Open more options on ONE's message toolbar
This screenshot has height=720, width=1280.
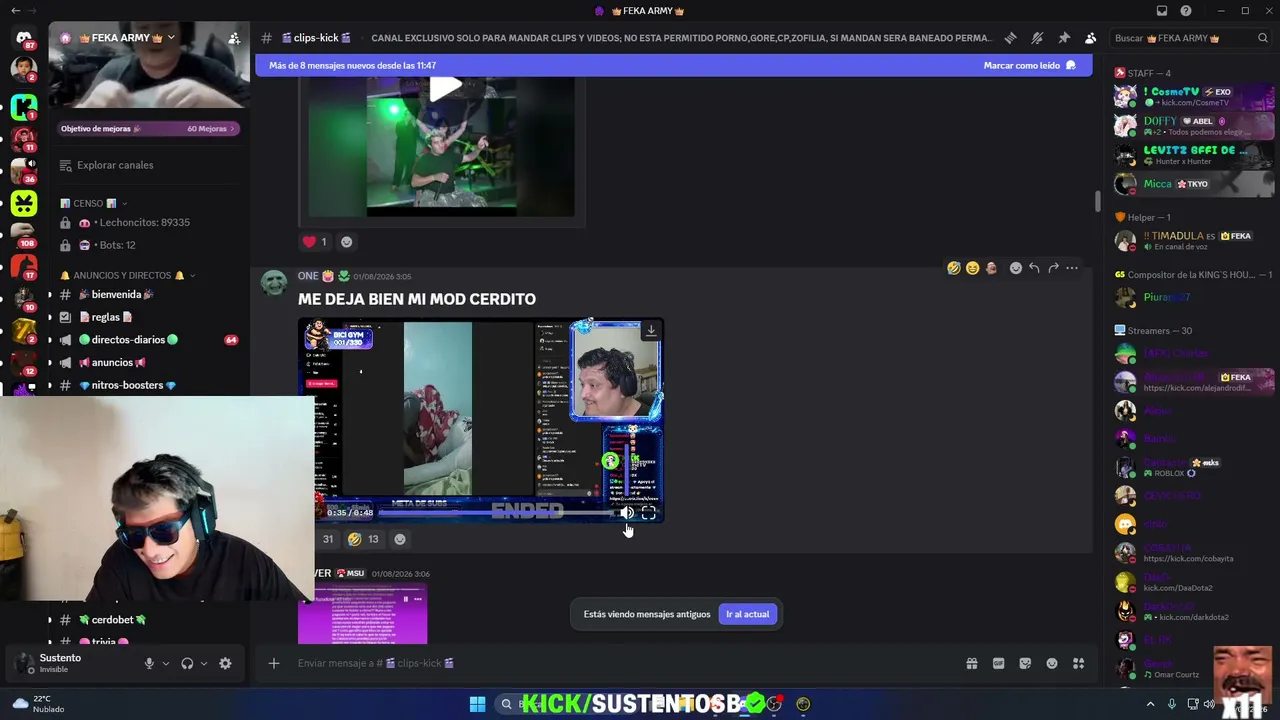pos(1072,268)
